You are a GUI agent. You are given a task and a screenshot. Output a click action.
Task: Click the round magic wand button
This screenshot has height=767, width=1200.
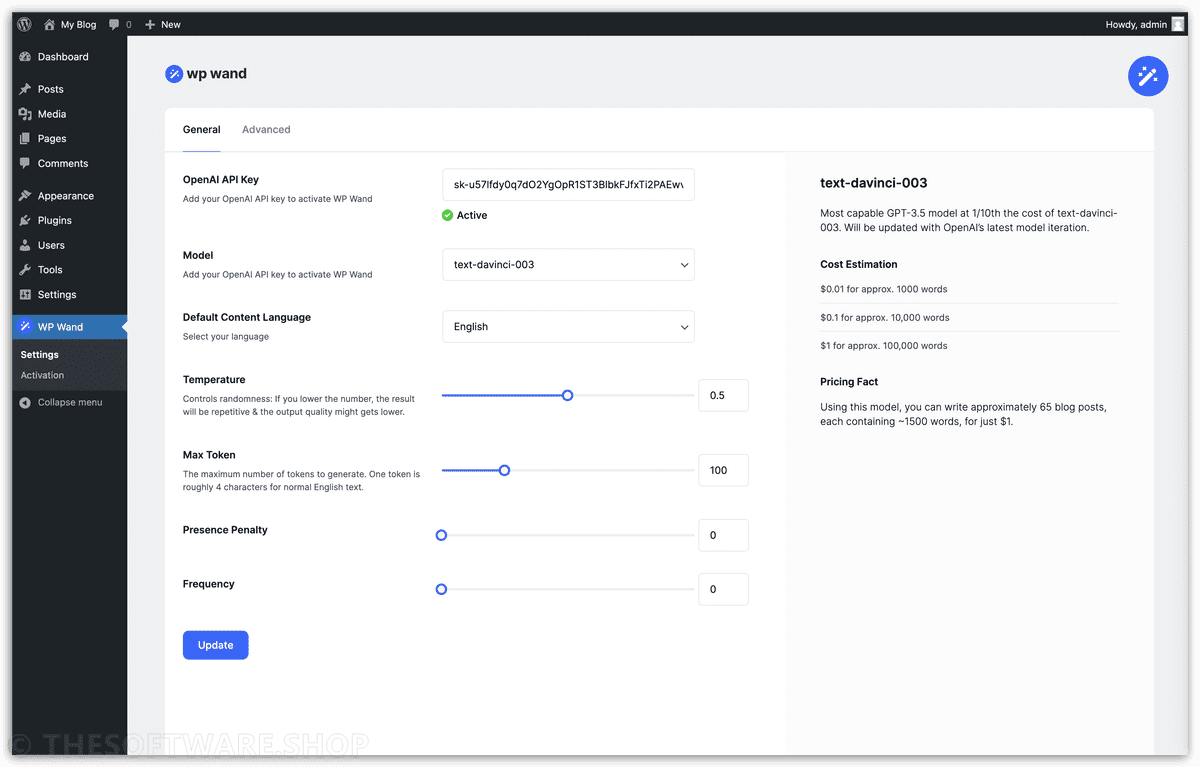point(1148,76)
